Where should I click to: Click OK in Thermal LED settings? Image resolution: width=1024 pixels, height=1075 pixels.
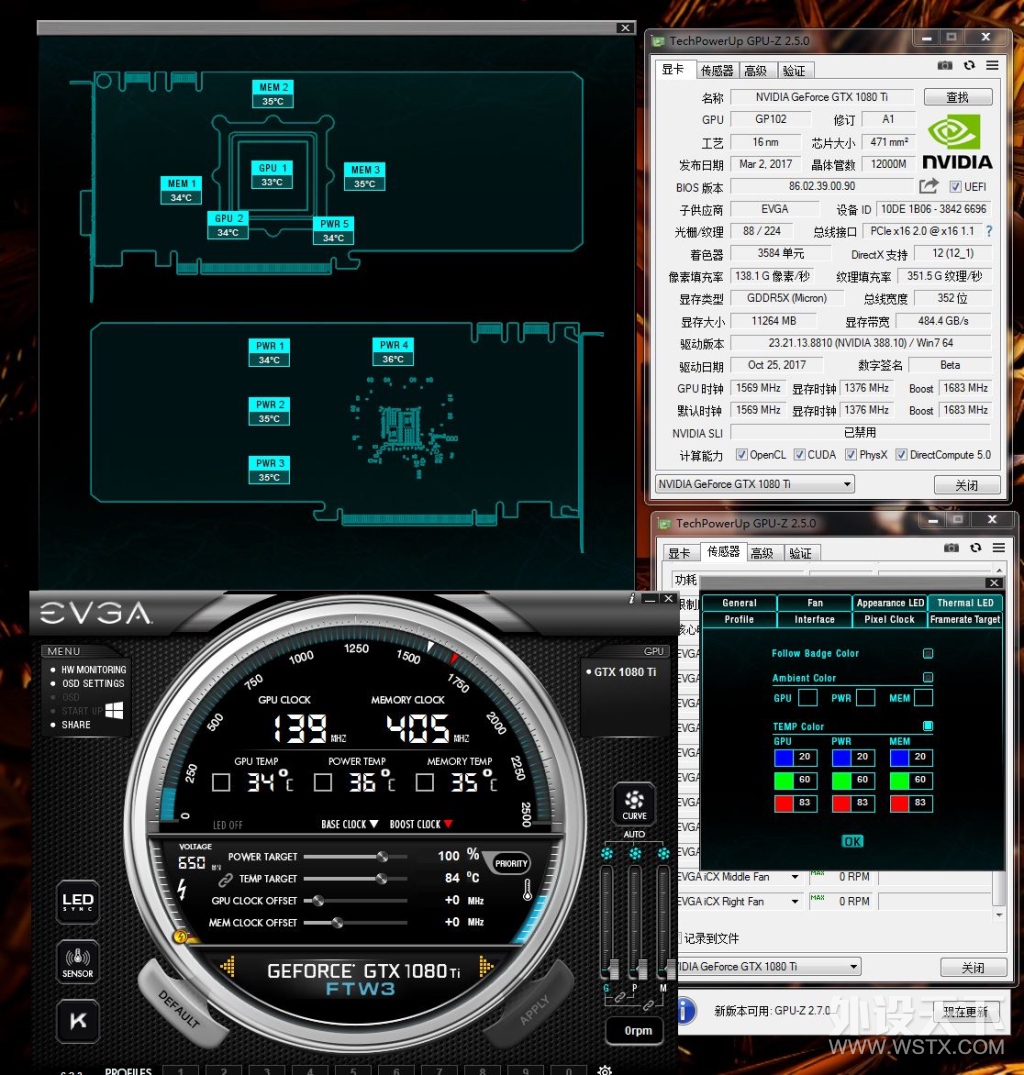coord(852,841)
